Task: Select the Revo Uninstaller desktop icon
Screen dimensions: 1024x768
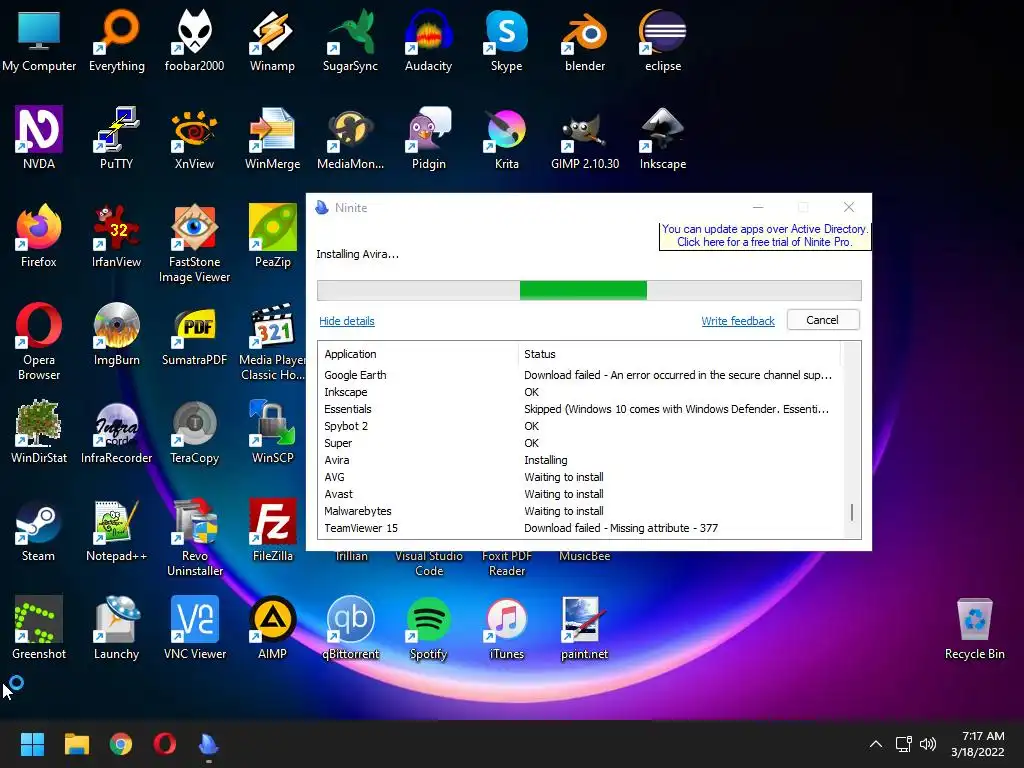Action: coord(194,537)
